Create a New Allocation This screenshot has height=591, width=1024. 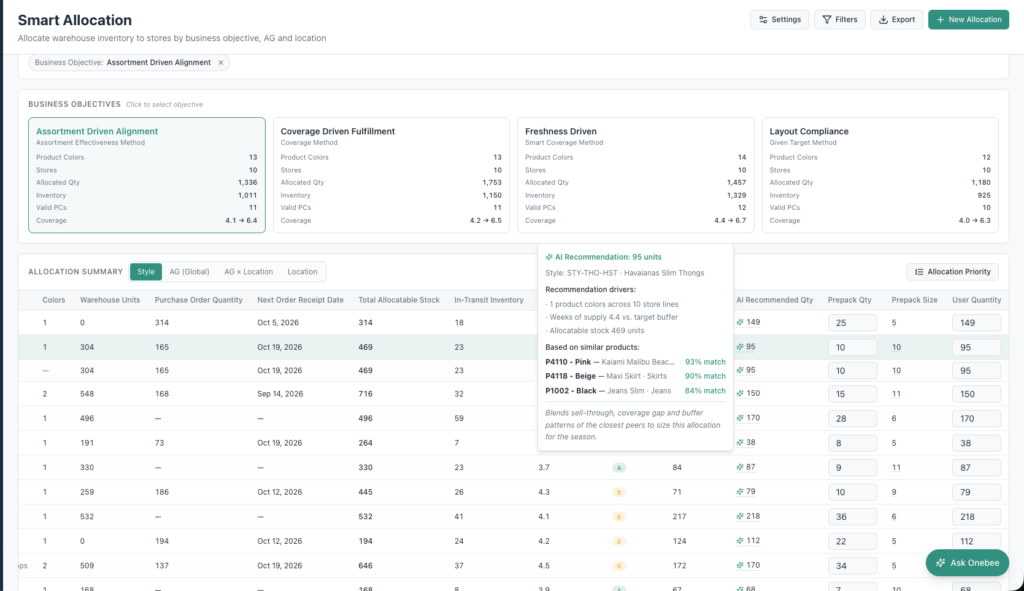[968, 20]
